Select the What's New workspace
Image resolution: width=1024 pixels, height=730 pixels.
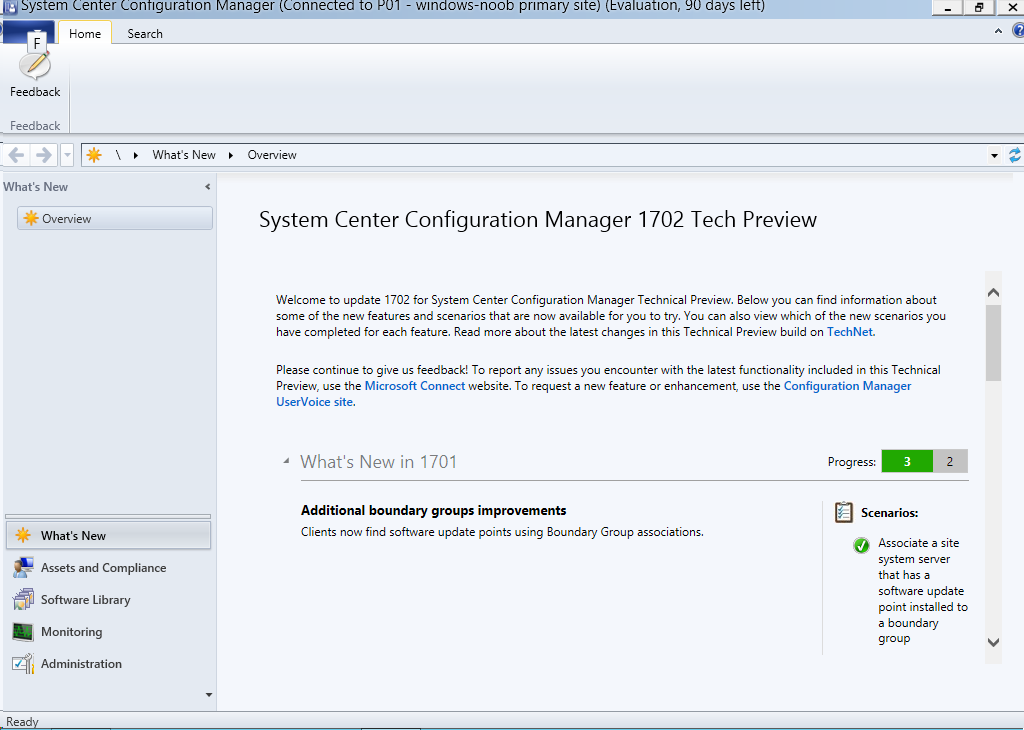coord(108,535)
